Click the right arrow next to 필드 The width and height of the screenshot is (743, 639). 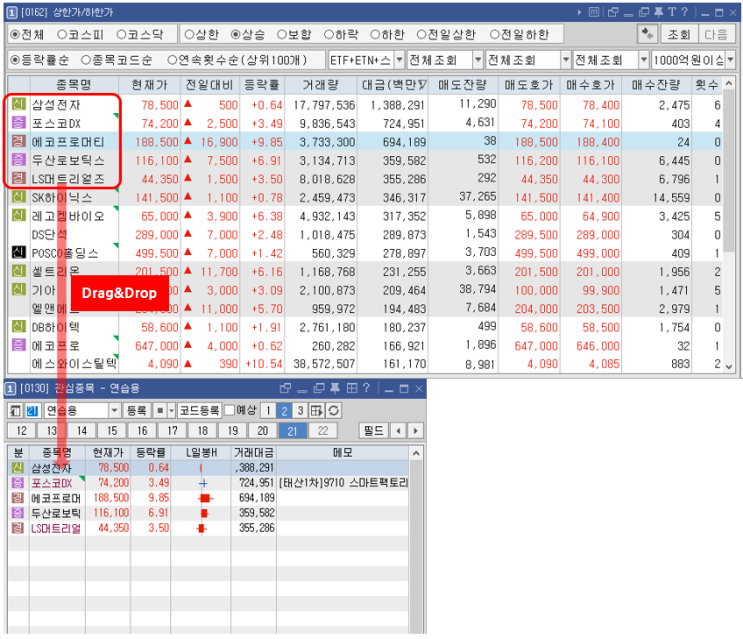(416, 431)
